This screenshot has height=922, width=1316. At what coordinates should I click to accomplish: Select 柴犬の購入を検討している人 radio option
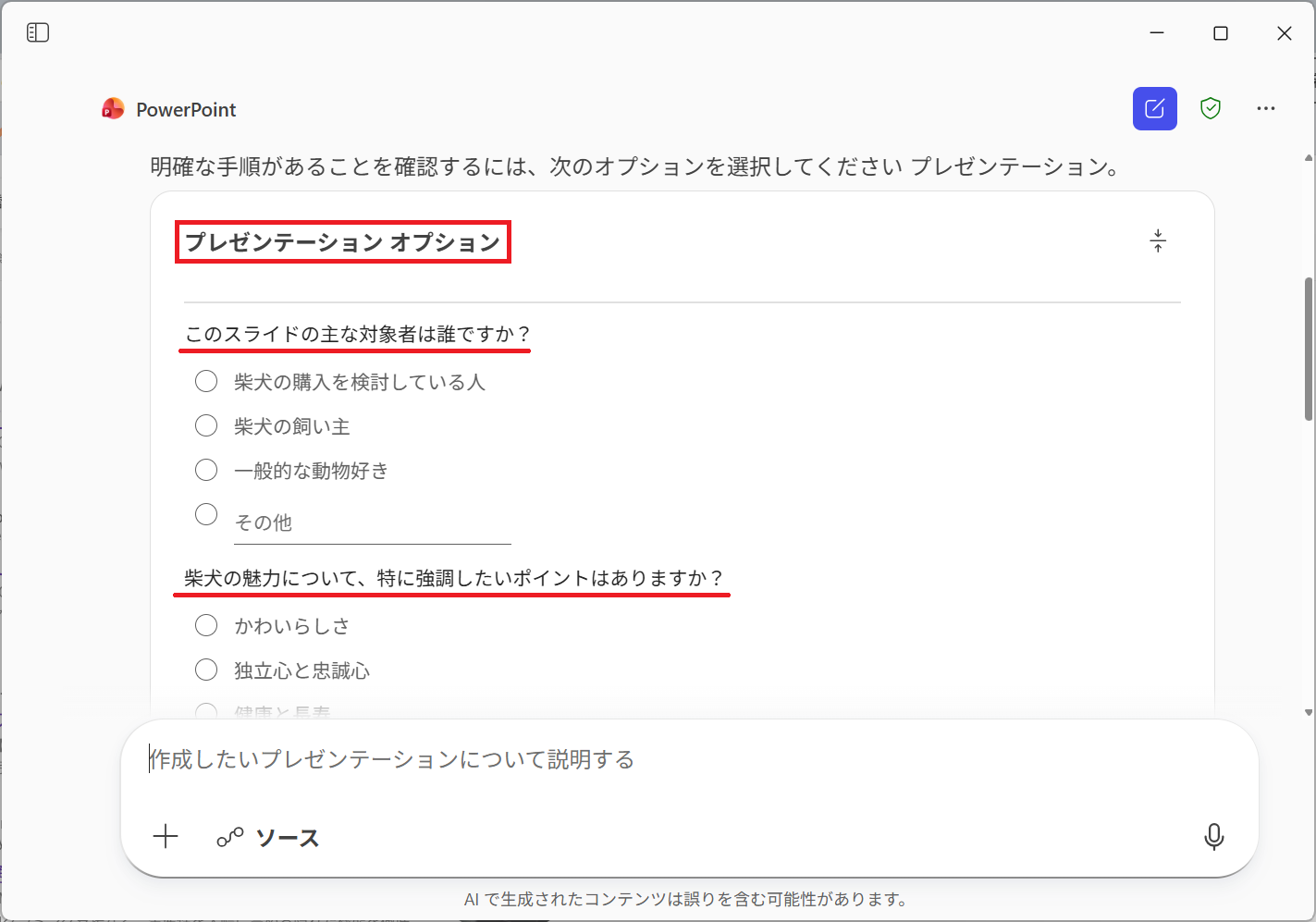pos(206,381)
